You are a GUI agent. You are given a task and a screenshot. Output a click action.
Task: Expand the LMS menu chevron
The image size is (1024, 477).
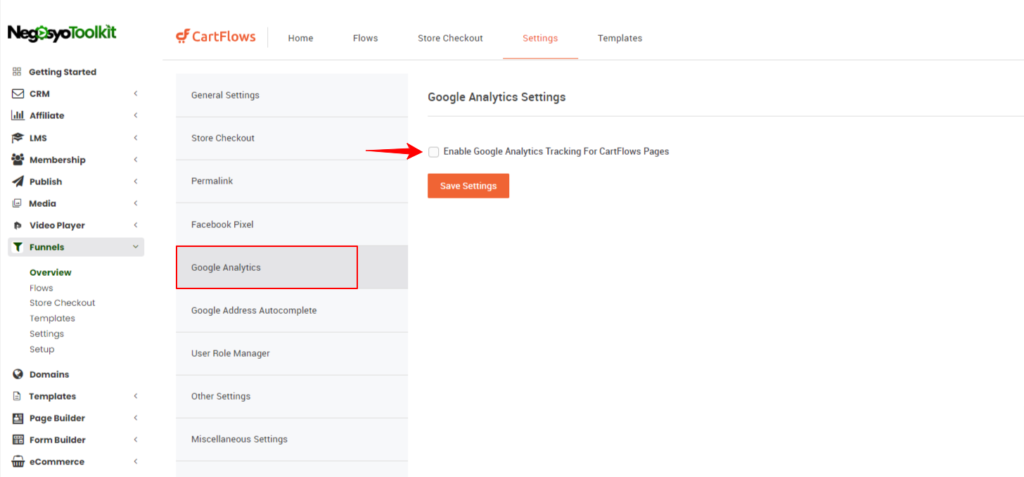(135, 138)
